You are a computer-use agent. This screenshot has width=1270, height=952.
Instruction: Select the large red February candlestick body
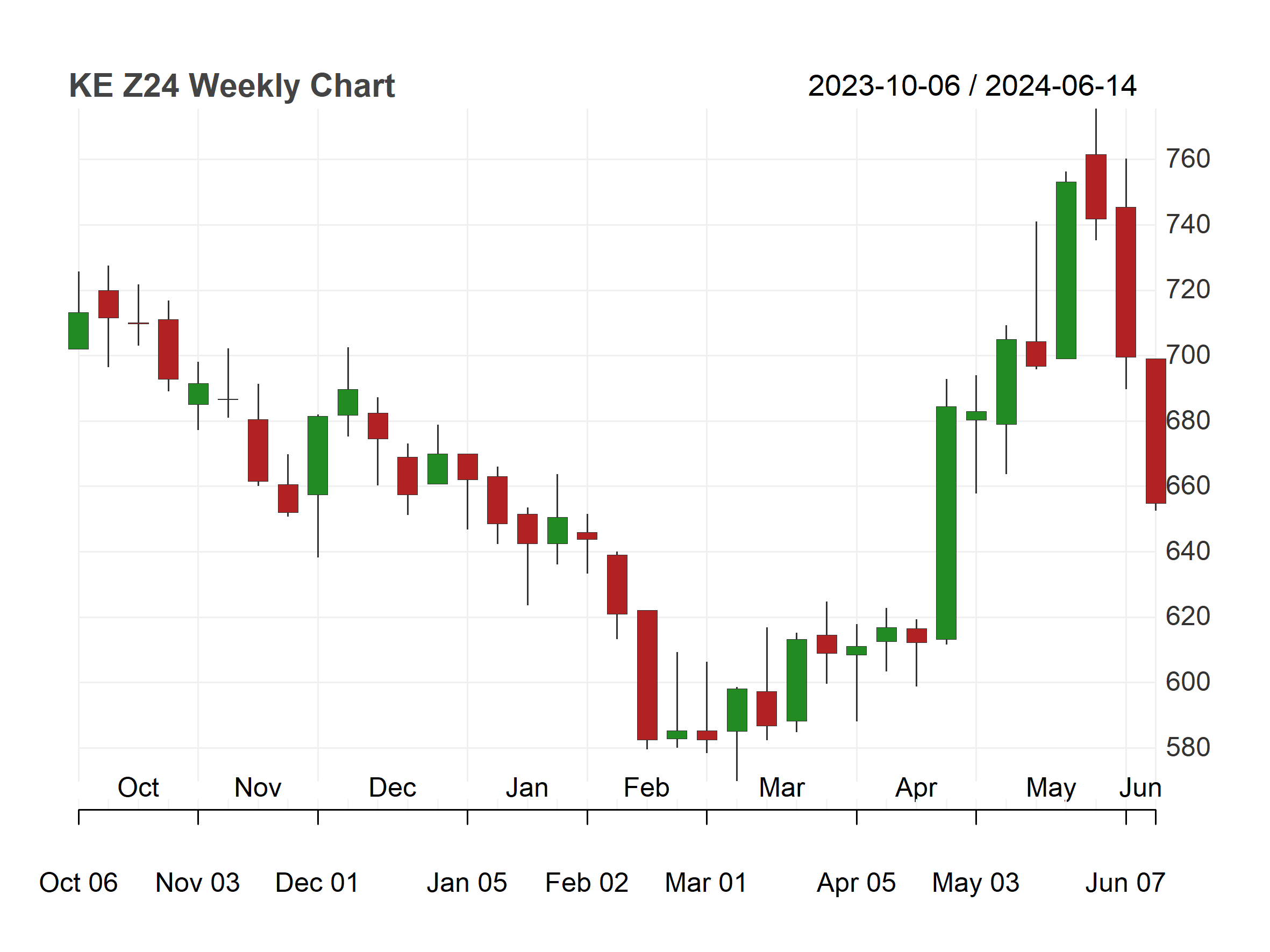point(647,675)
